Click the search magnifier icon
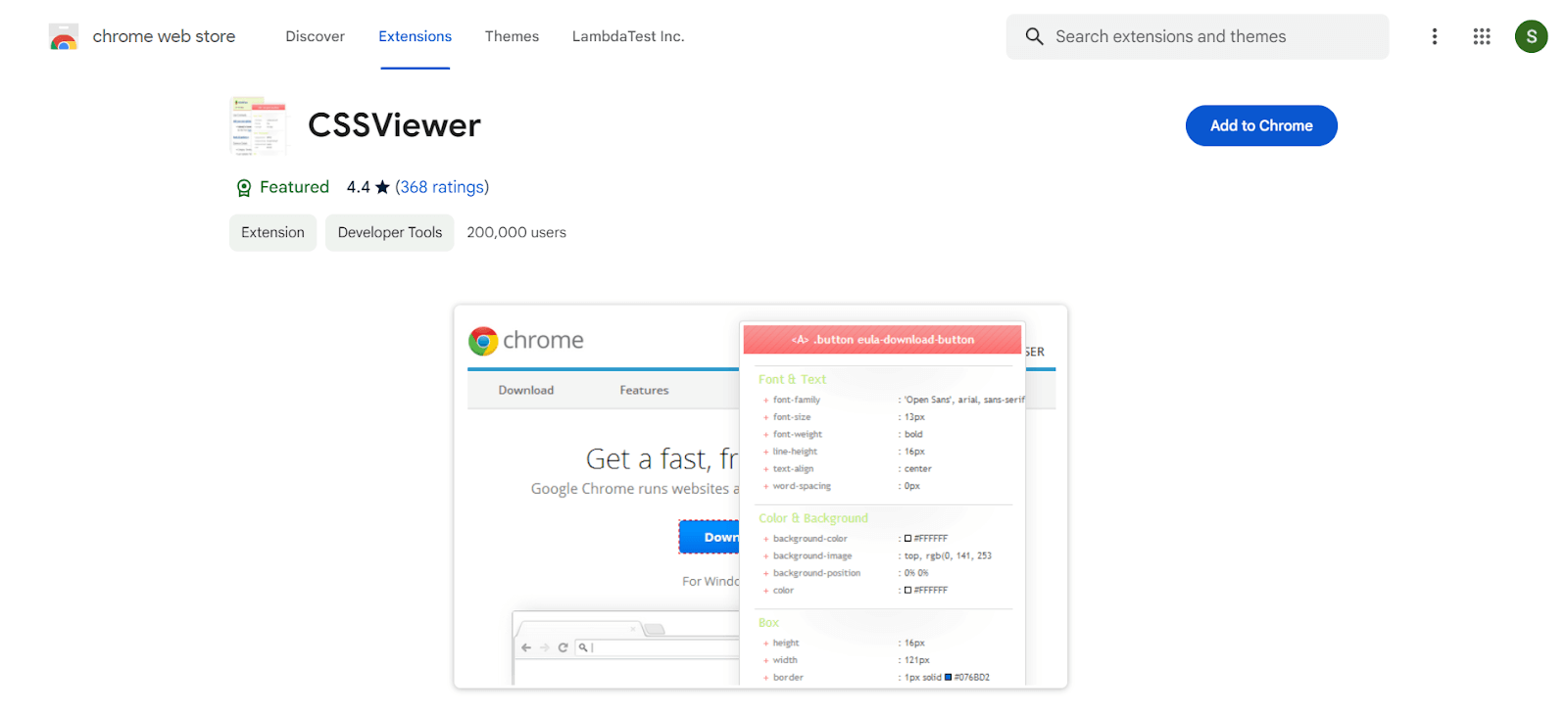The height and width of the screenshot is (717, 1568). click(1034, 36)
